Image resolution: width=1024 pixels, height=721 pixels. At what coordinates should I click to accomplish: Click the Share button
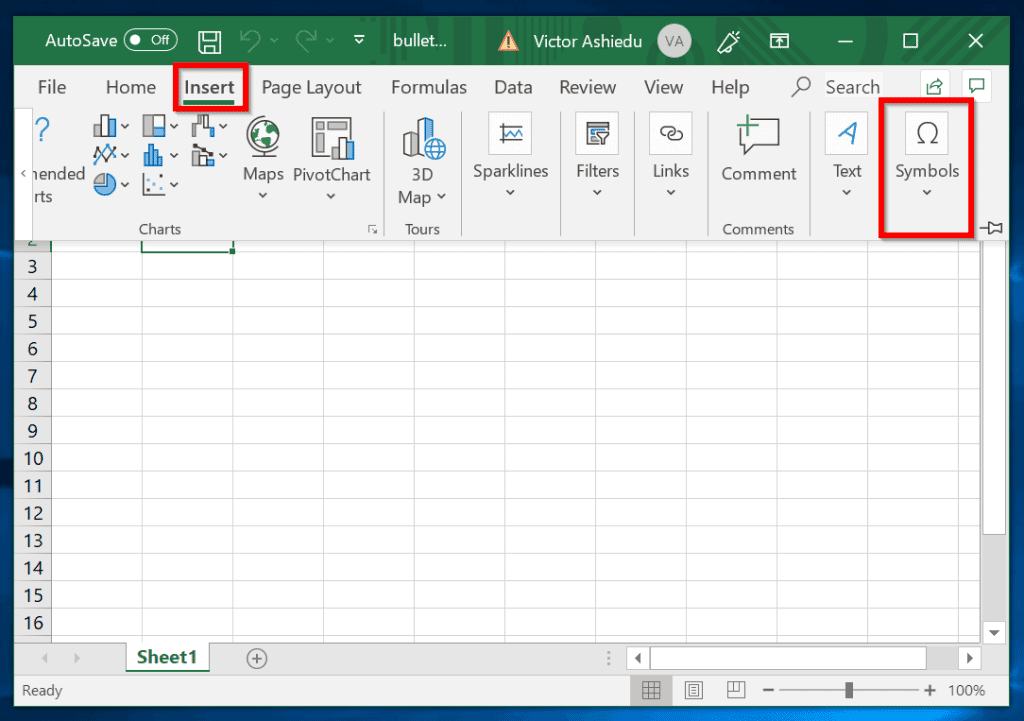934,87
